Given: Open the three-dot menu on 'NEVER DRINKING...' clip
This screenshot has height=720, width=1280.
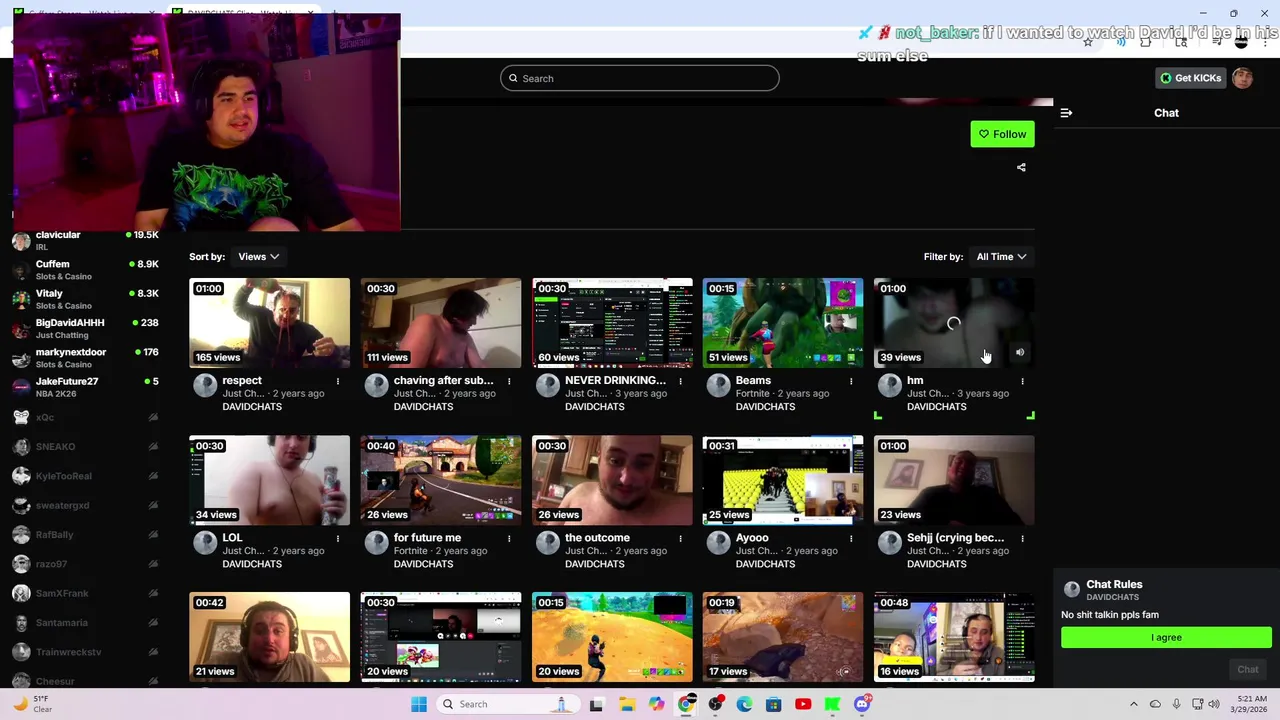Looking at the screenshot, I should tap(680, 381).
